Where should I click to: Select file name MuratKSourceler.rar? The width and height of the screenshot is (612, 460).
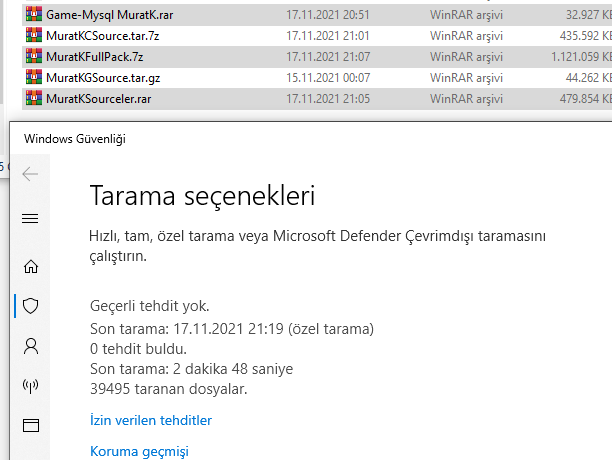98,99
